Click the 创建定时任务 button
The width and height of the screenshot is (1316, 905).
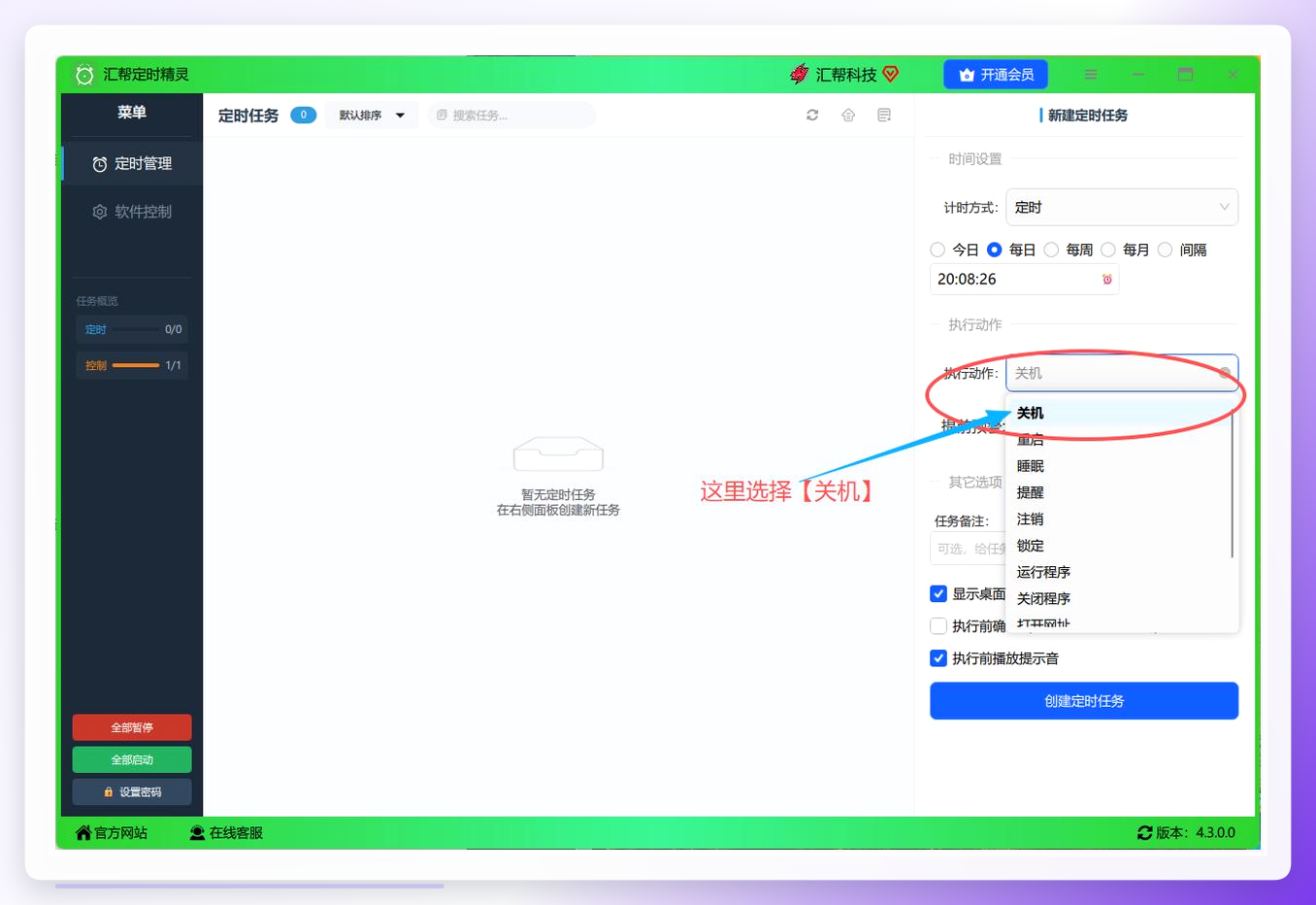pyautogui.click(x=1084, y=701)
